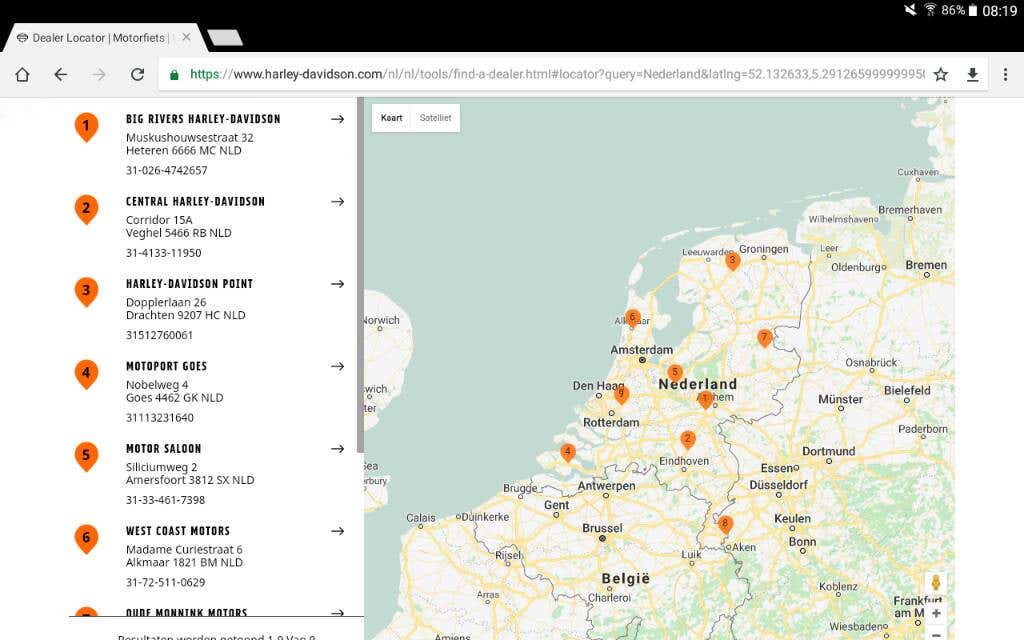
Task: Click map marker 4 in Zeeland
Action: pos(568,452)
